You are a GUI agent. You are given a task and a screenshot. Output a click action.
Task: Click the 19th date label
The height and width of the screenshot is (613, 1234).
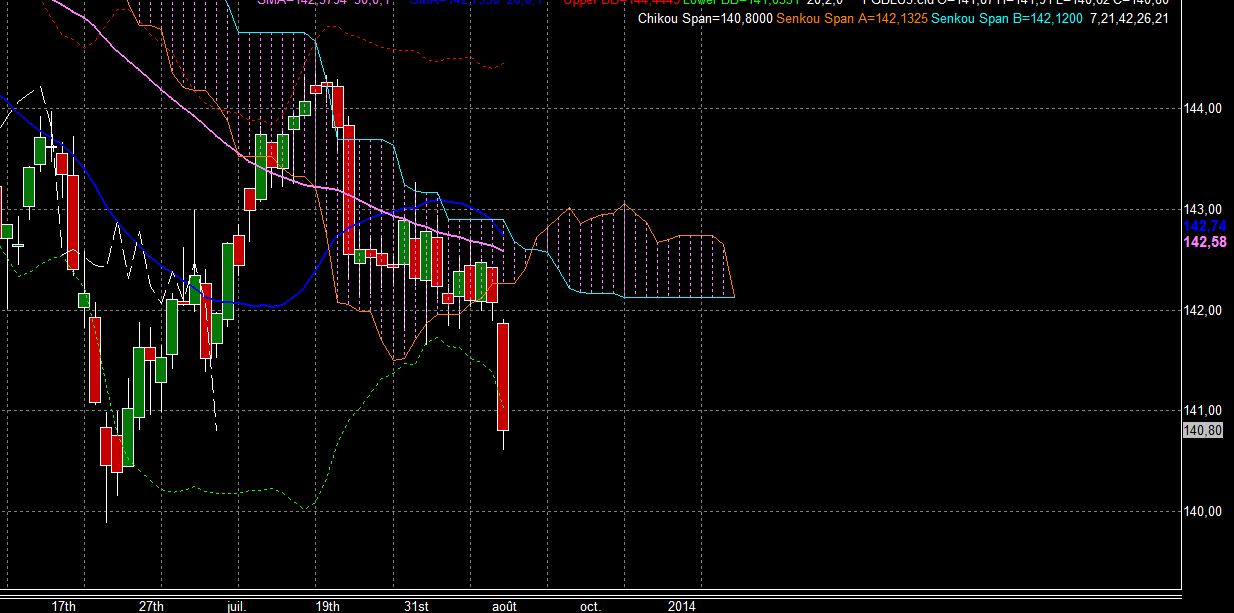tap(327, 606)
